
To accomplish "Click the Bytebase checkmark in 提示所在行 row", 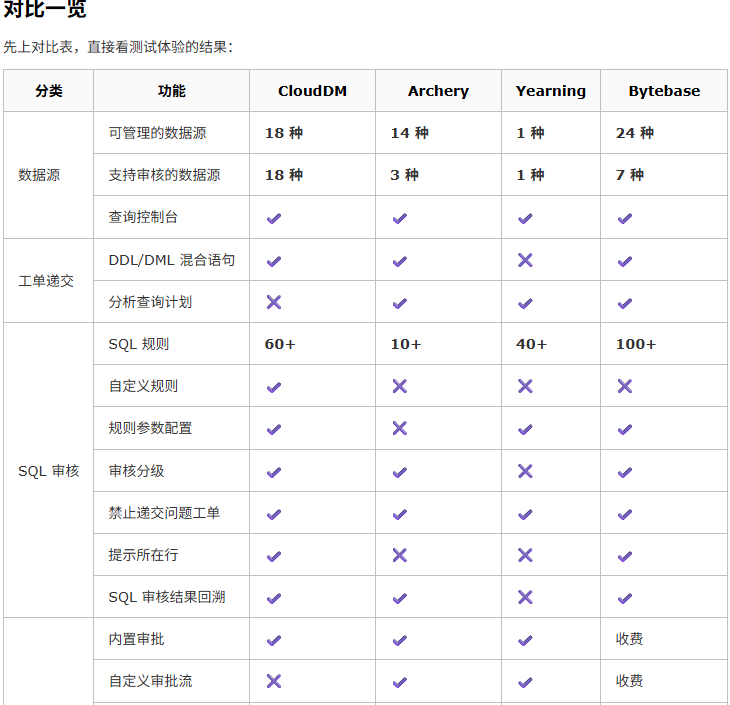I will [625, 556].
